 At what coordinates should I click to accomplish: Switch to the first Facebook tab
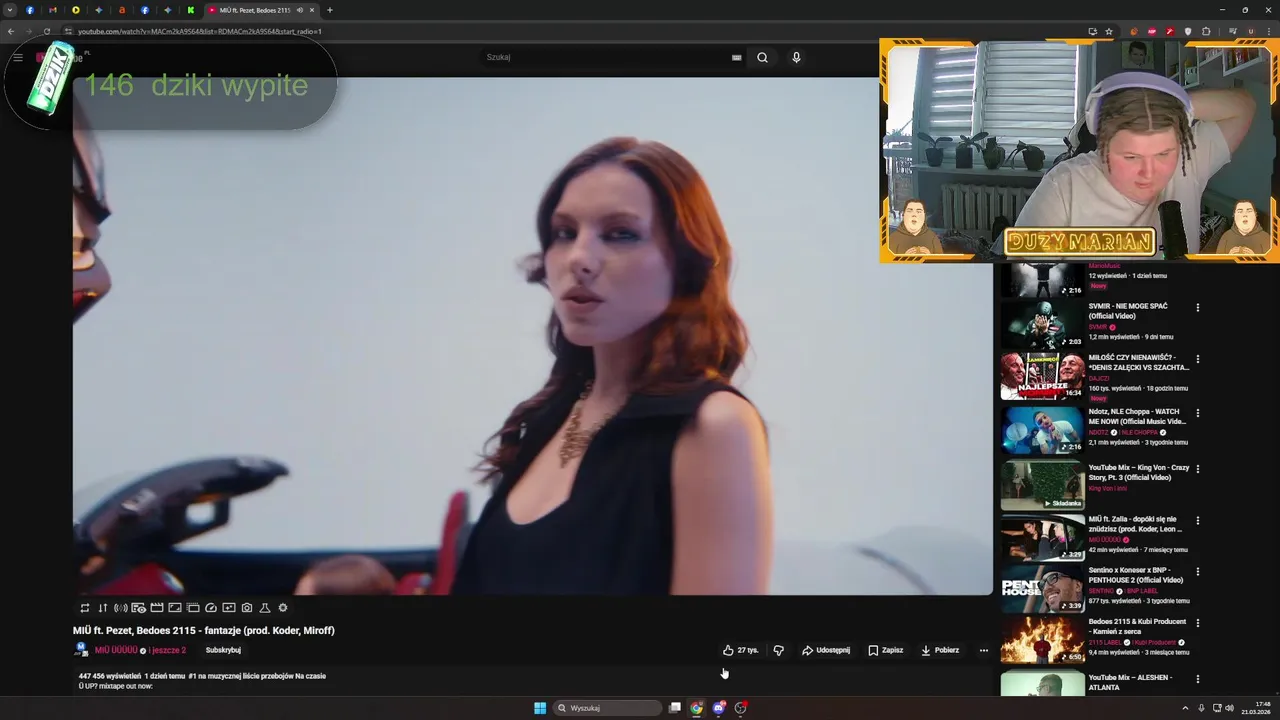[x=30, y=10]
